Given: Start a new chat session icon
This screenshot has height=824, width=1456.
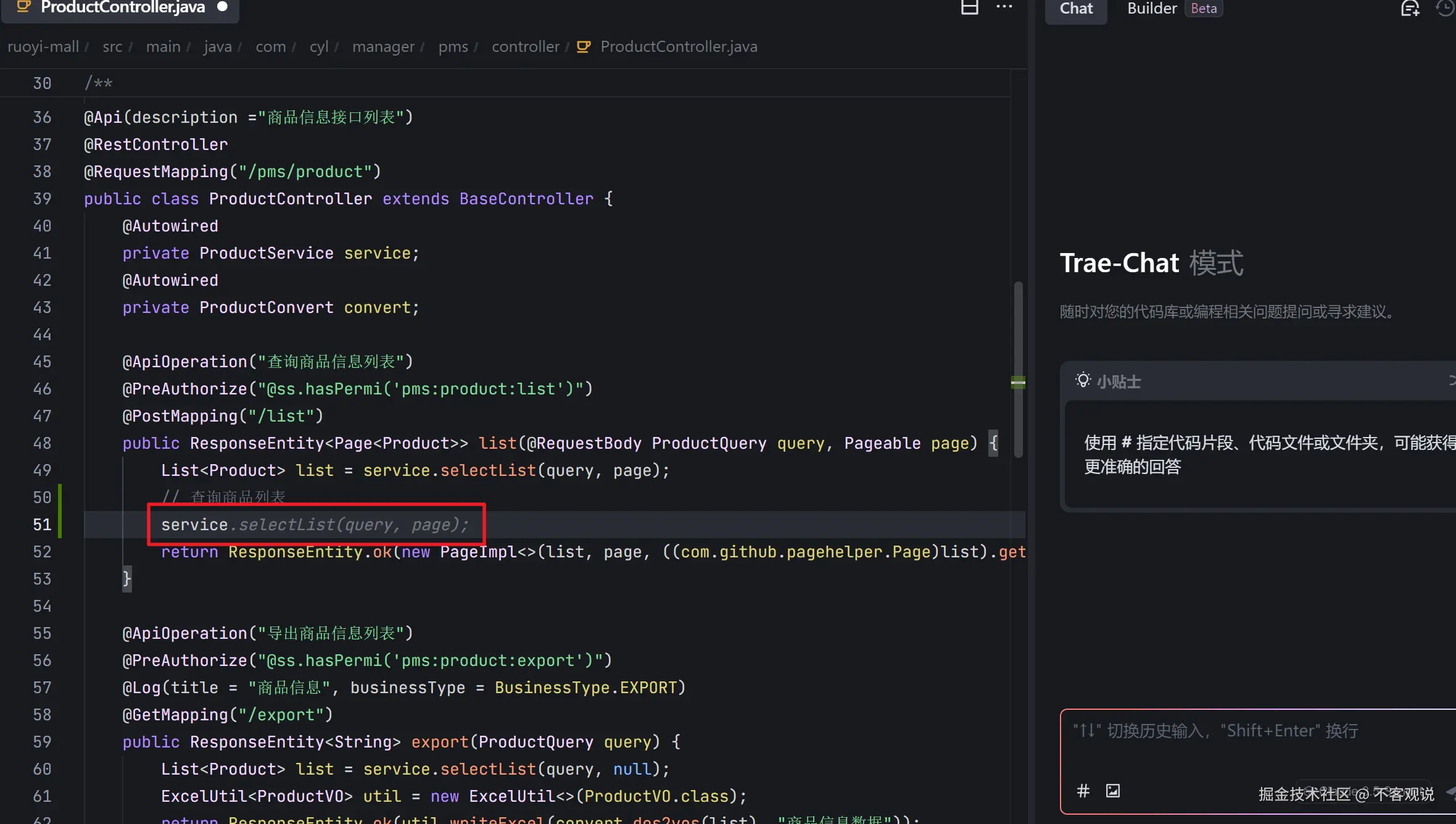Looking at the screenshot, I should (x=1410, y=8).
